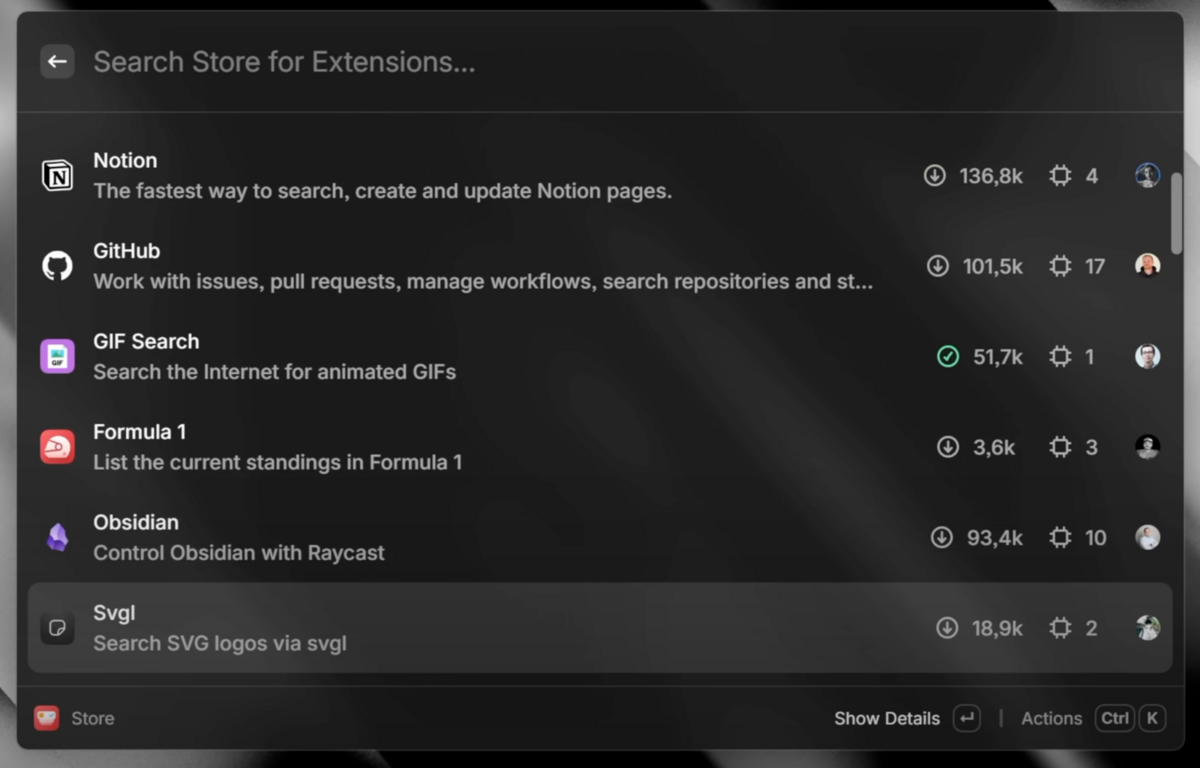Focus the Search Store for Extensions field
This screenshot has width=1200, height=768.
620,62
